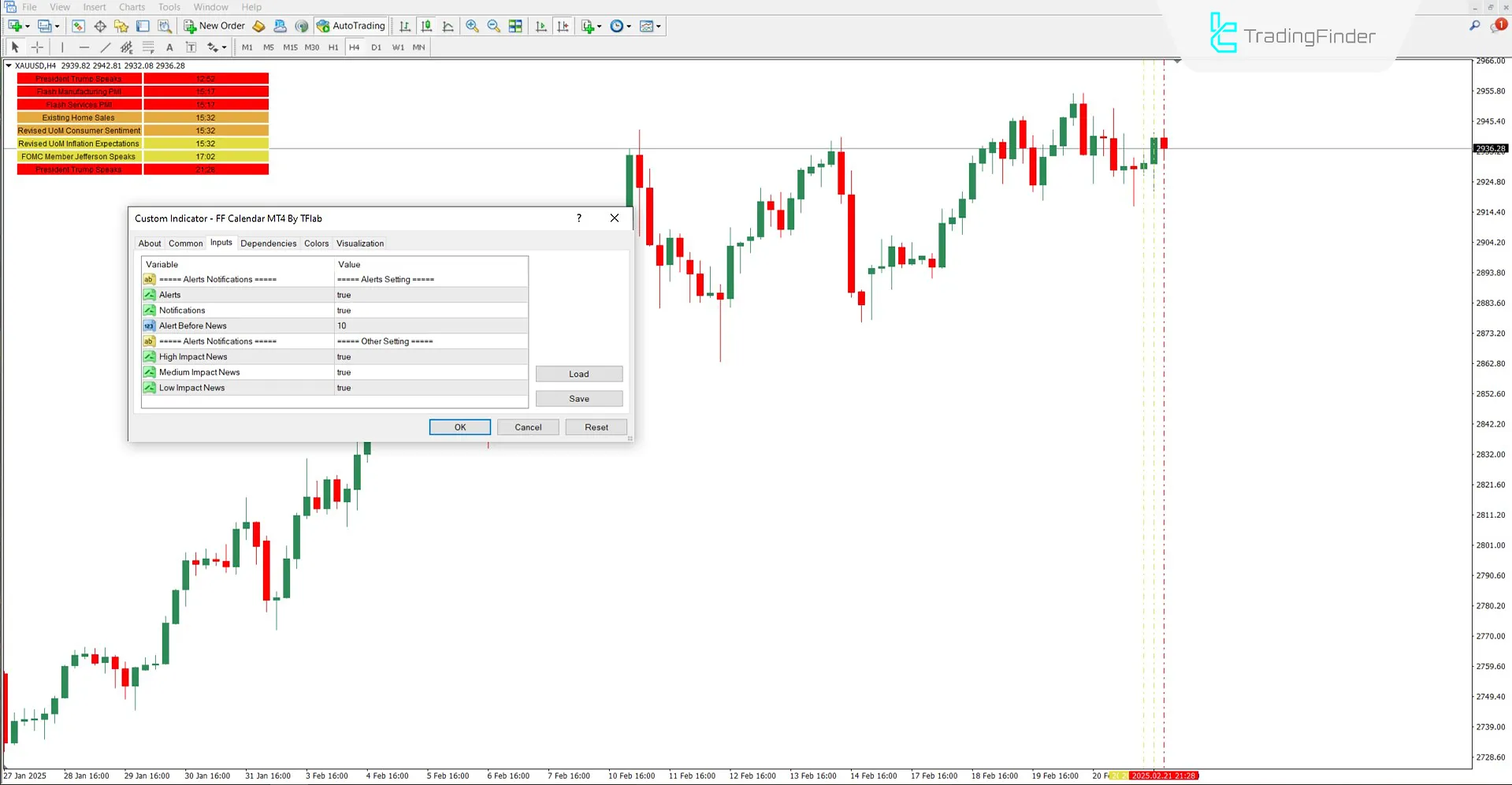Screen dimensions: 1512x785
Task: Open the Charts menu
Action: pyautogui.click(x=131, y=7)
